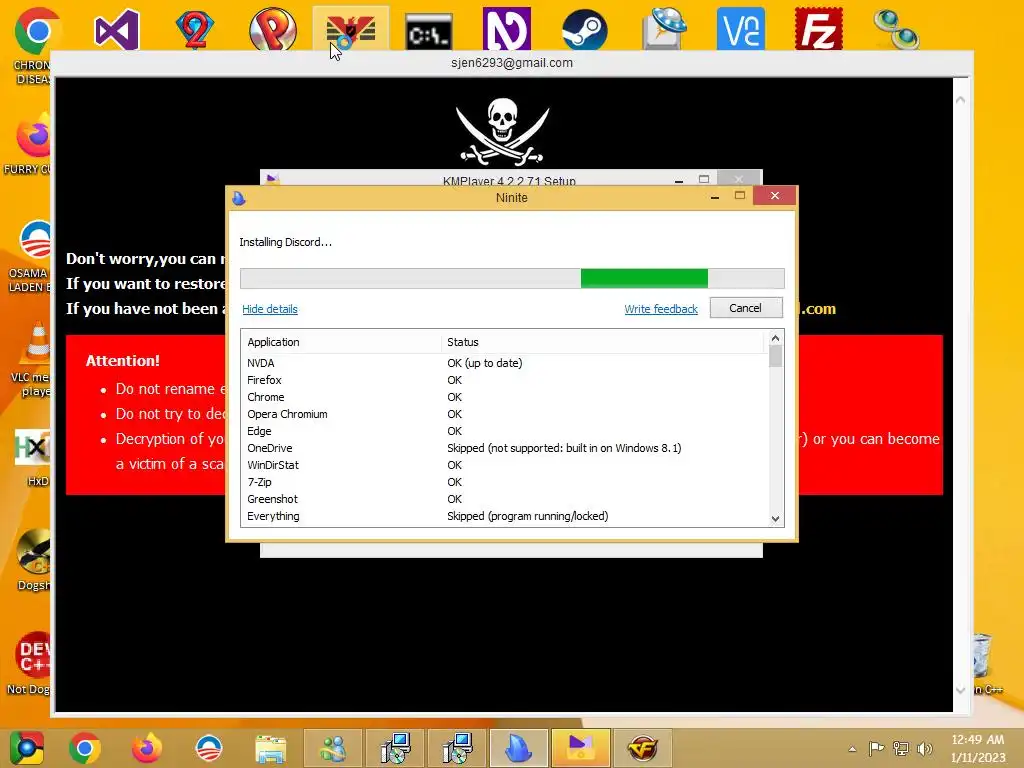
Task: Click the sjen6293@gmail.com window title bar
Action: tap(512, 63)
